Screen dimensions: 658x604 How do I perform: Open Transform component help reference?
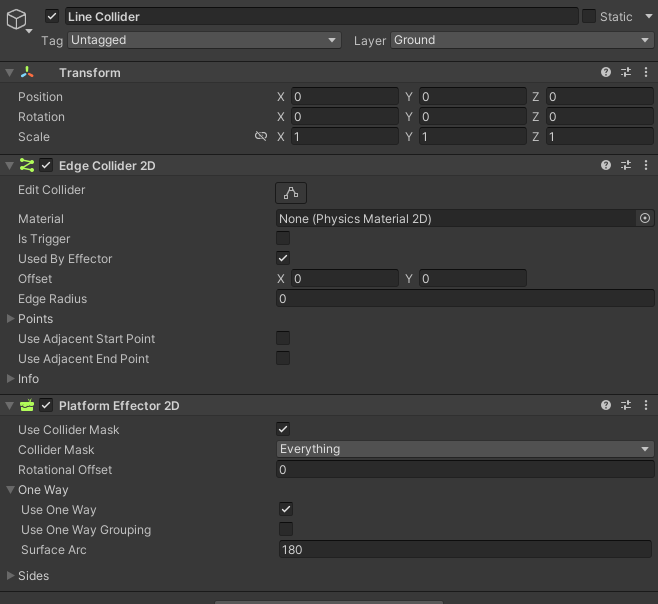click(606, 73)
